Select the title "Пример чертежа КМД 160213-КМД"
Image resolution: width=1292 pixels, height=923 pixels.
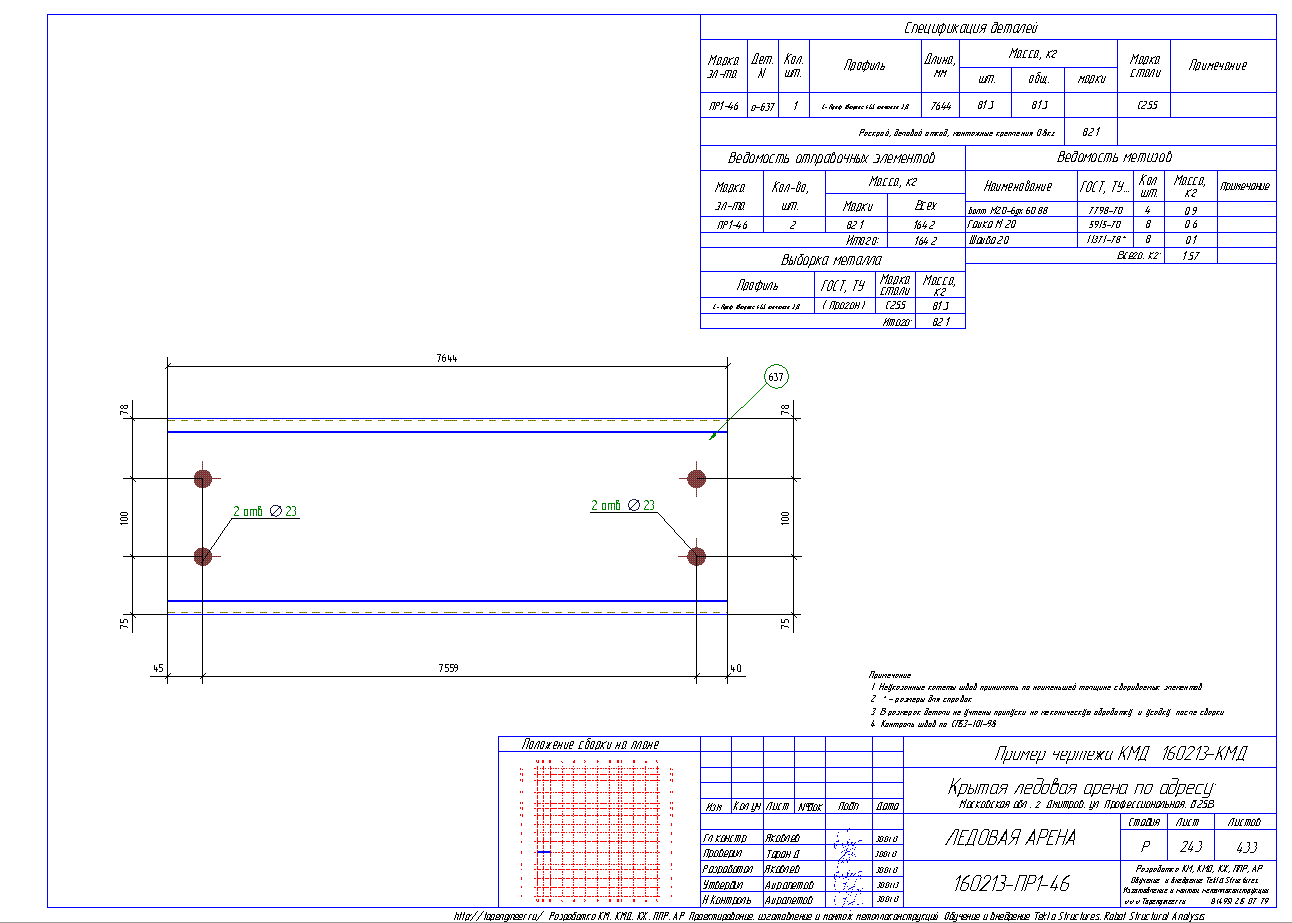[1120, 753]
